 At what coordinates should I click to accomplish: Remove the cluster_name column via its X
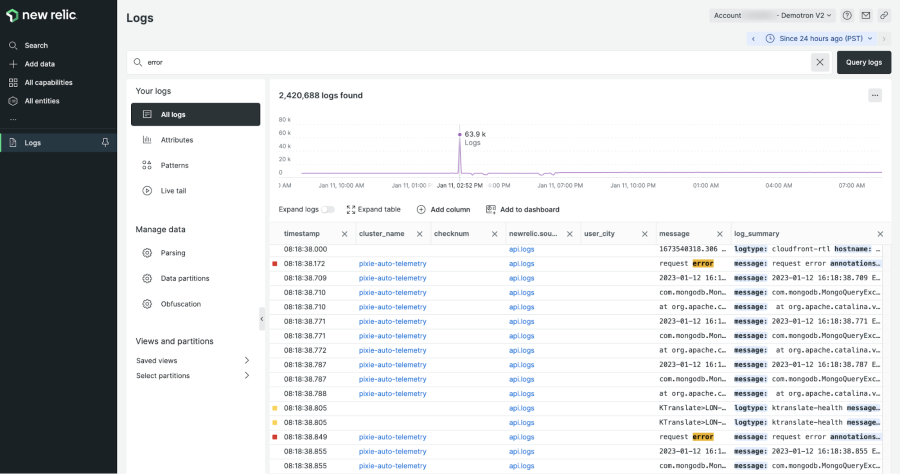pos(420,234)
